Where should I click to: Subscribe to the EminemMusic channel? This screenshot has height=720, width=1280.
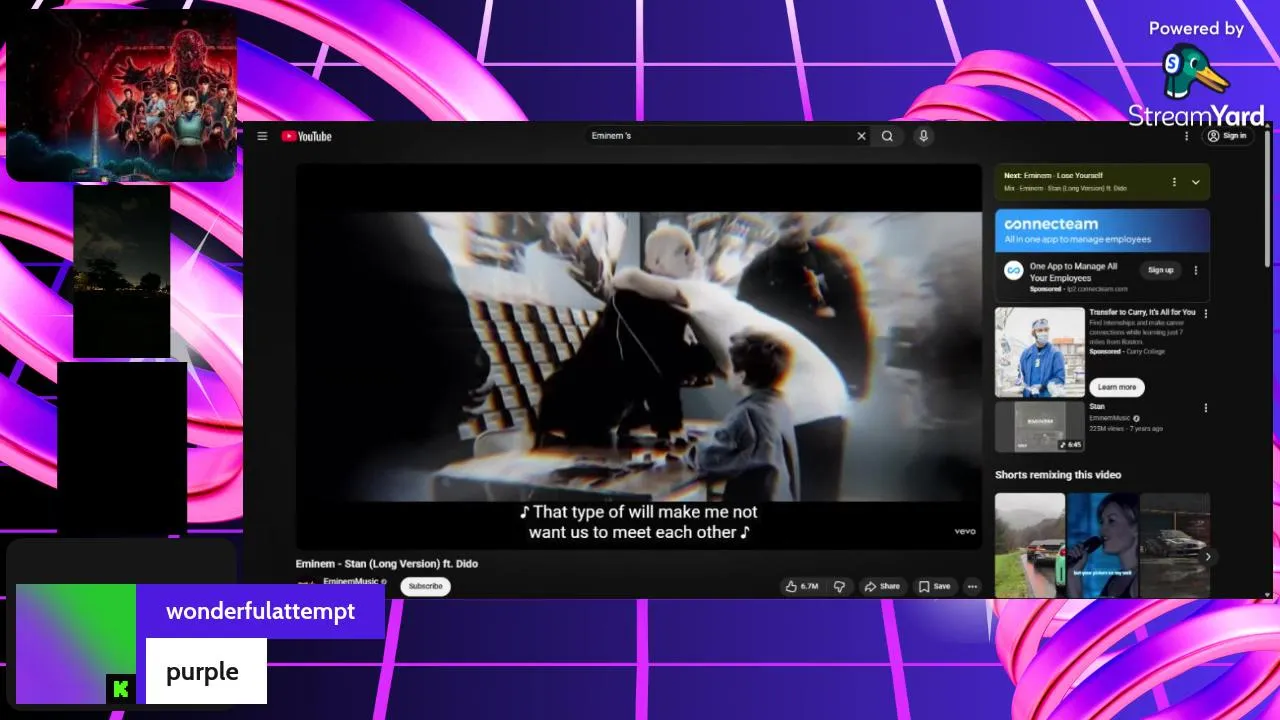click(x=425, y=586)
